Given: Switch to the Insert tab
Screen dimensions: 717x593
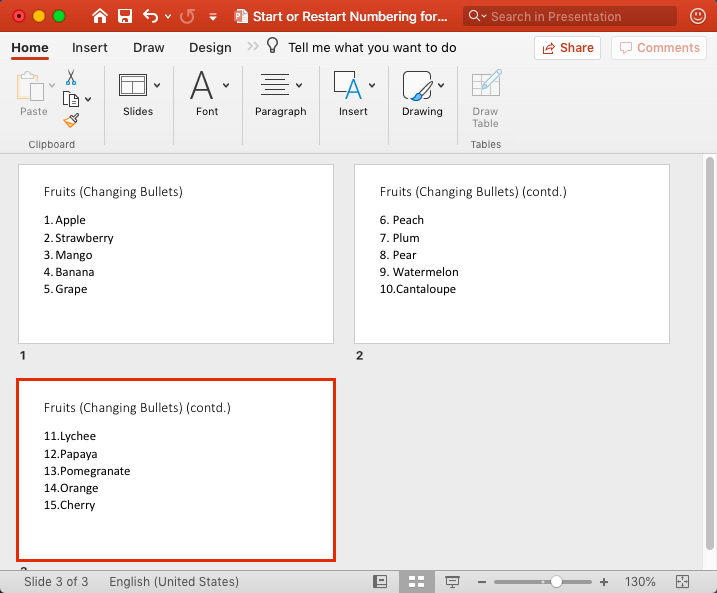Looking at the screenshot, I should [x=90, y=47].
